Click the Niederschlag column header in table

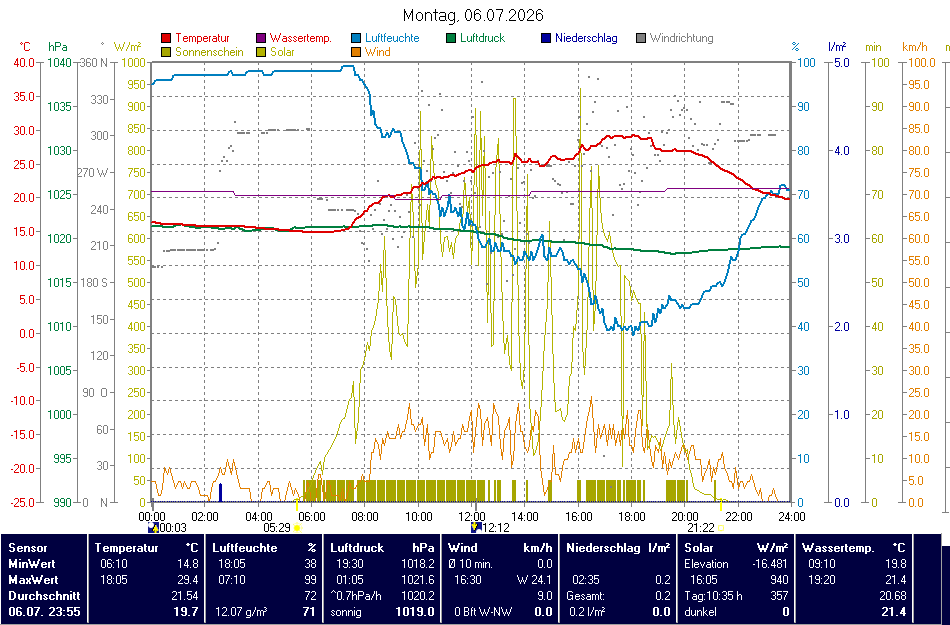coord(603,548)
